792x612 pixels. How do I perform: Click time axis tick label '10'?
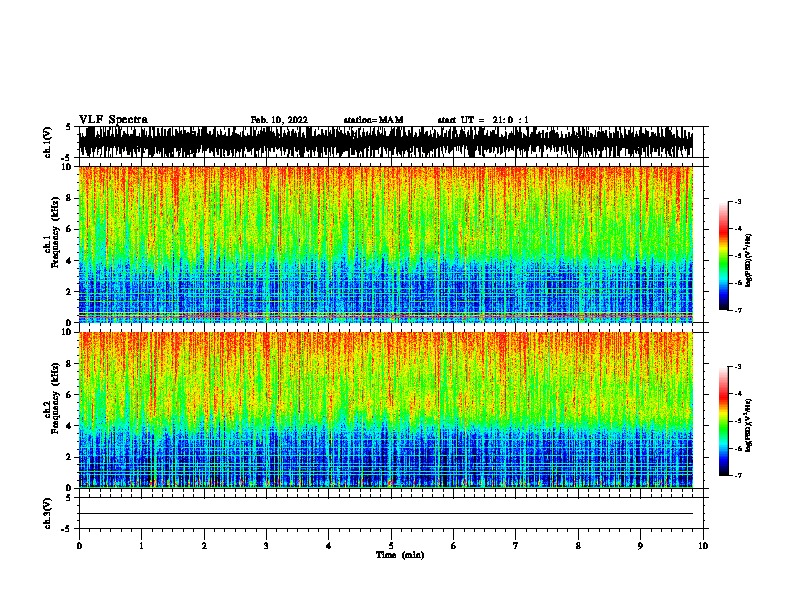click(x=703, y=546)
